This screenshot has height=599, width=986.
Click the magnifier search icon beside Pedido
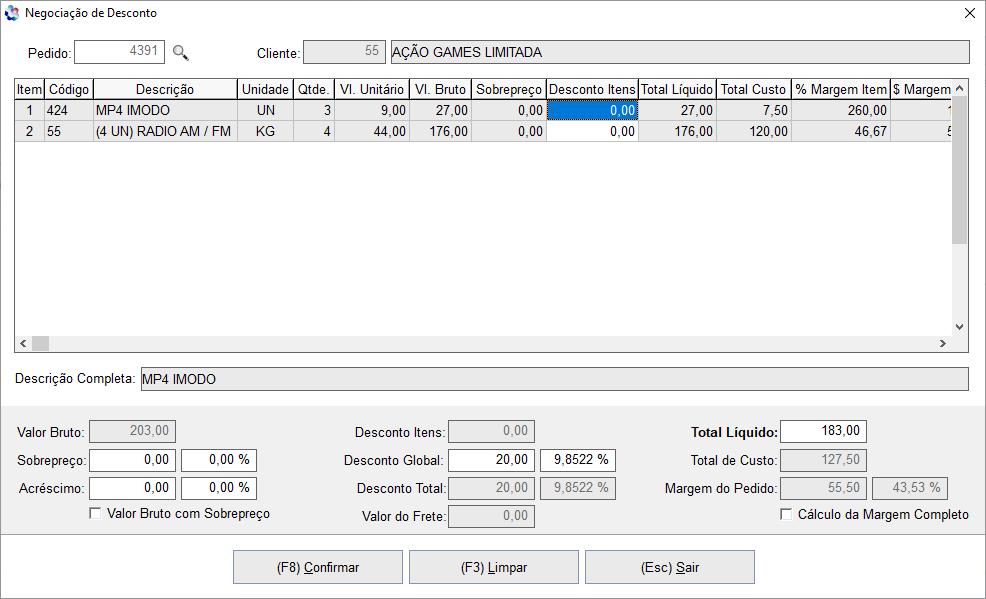[180, 52]
